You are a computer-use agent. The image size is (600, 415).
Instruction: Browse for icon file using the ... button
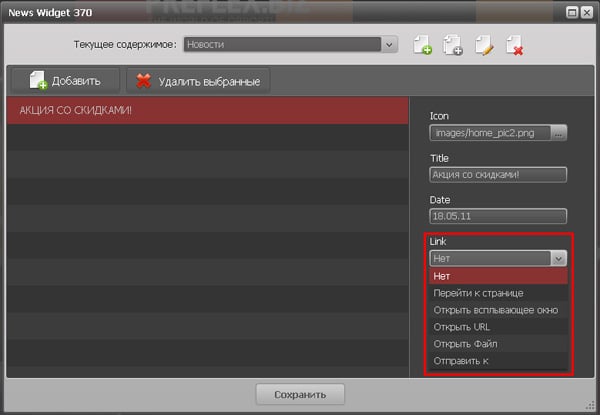point(559,133)
